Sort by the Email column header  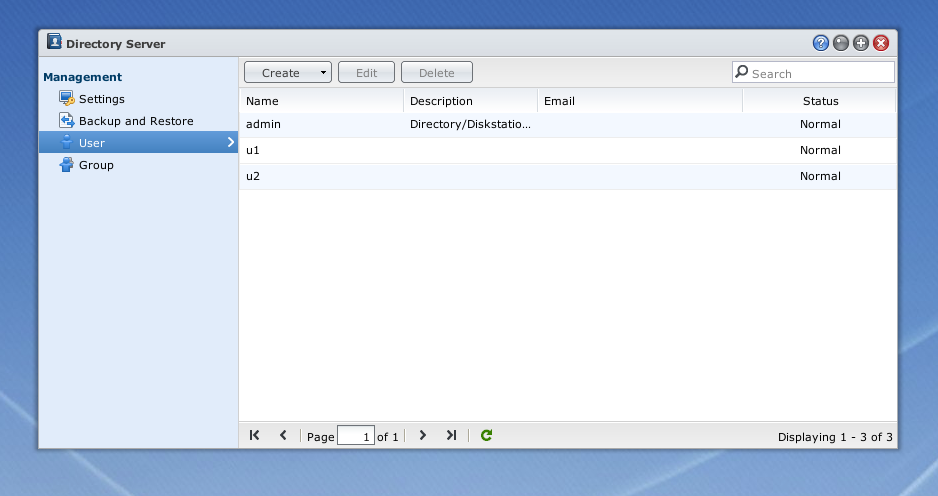point(639,101)
